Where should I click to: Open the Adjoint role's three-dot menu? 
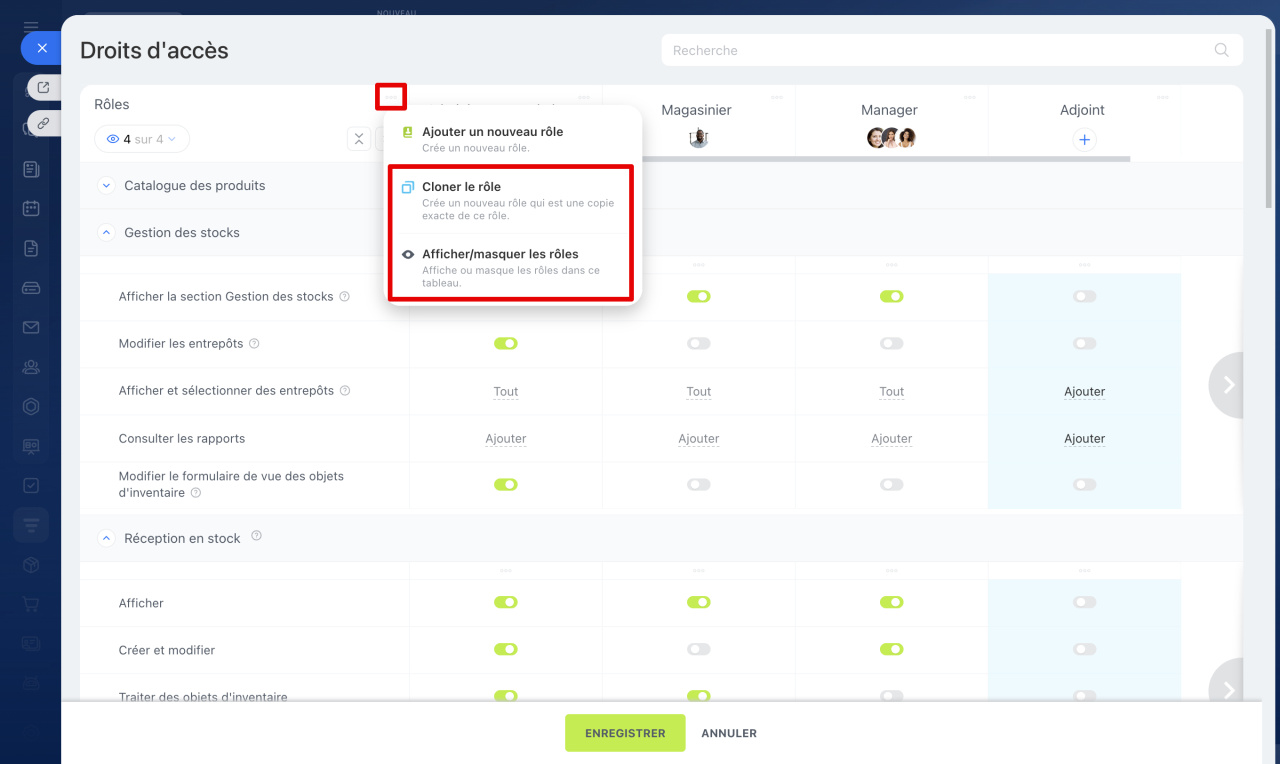pos(1162,97)
